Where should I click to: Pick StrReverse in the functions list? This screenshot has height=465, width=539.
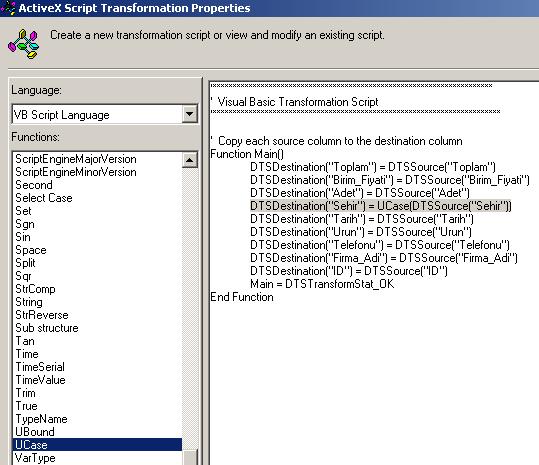click(x=42, y=315)
